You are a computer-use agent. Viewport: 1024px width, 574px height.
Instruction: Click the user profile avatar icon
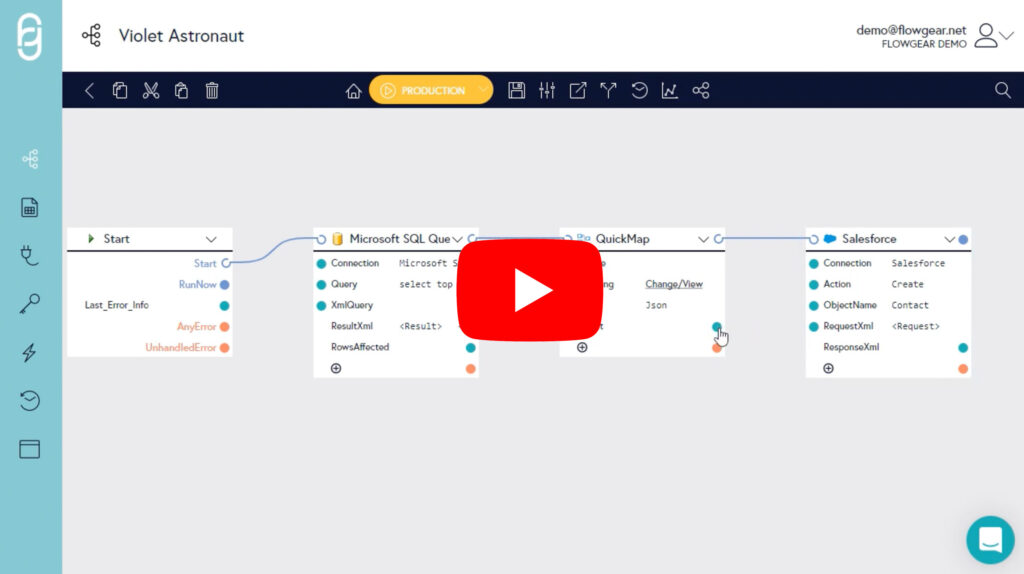click(x=985, y=36)
